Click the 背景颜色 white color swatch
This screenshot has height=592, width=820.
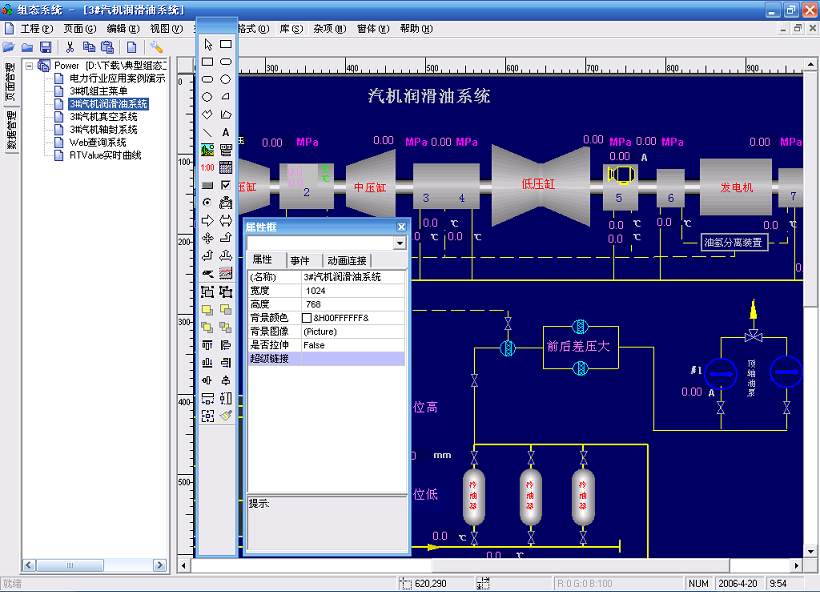(x=308, y=318)
